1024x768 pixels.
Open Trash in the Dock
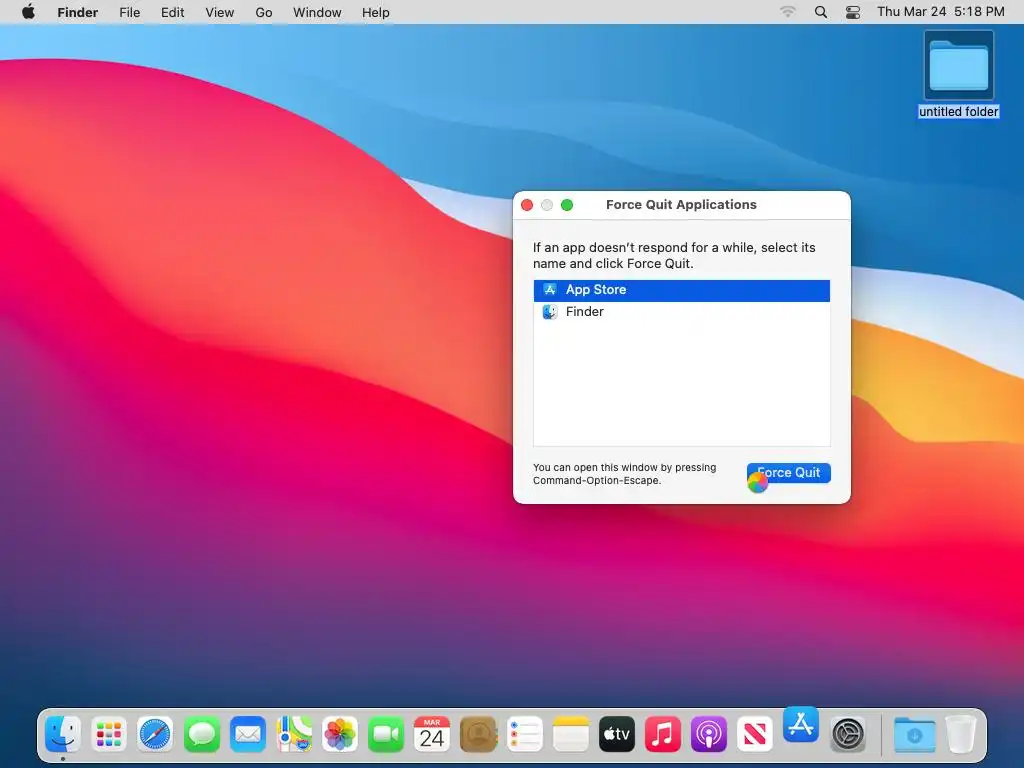click(x=961, y=734)
